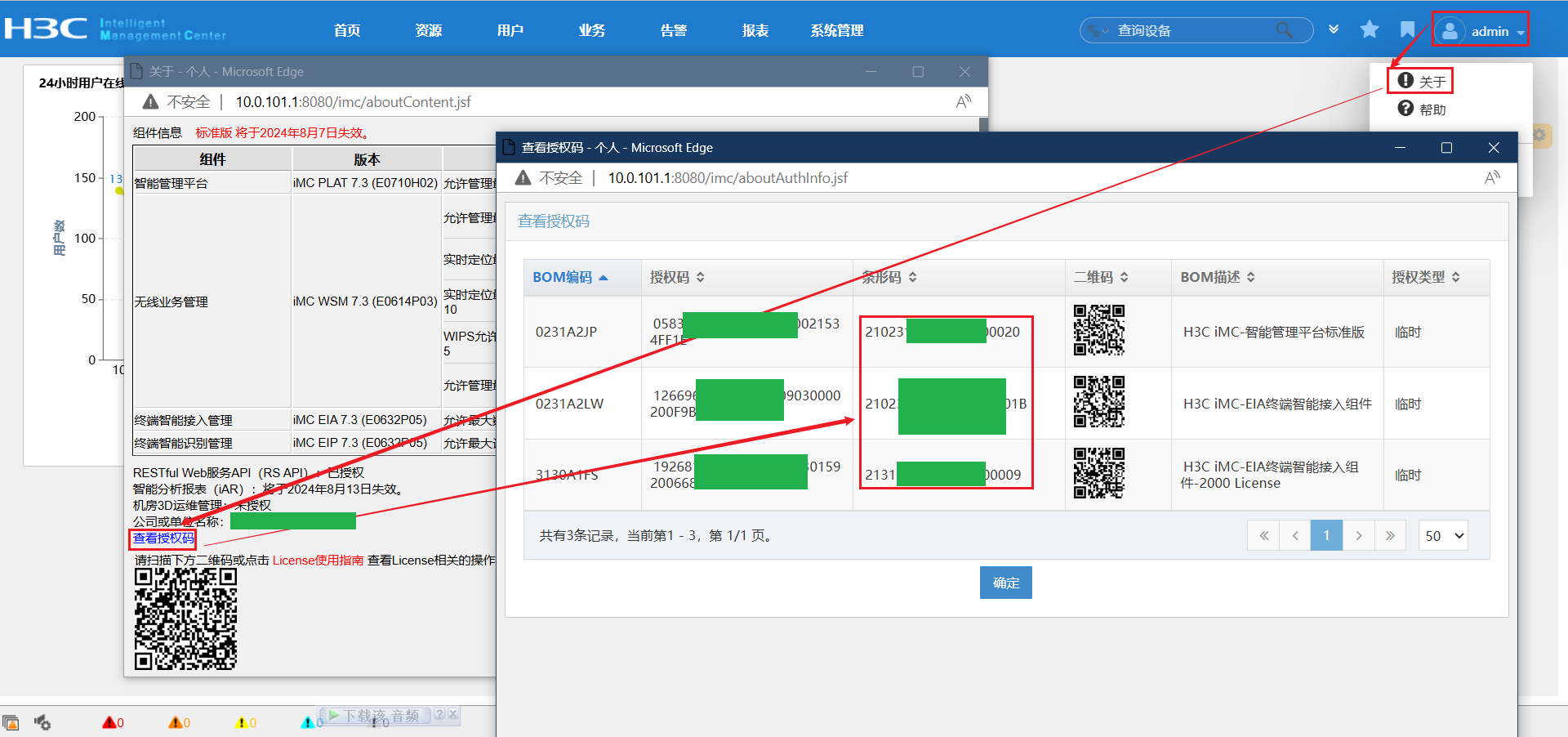The height and width of the screenshot is (737, 1568).
Task: Click the QR code in the 3130A1FS row
Action: [x=1098, y=472]
